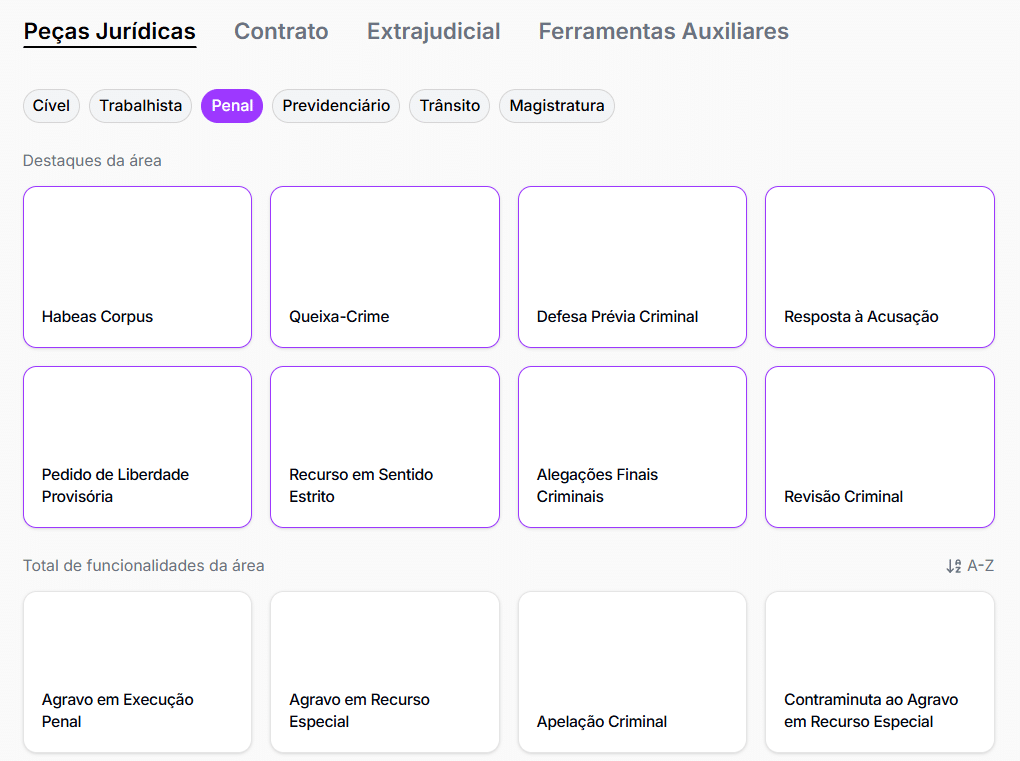Select the Cível area filter
Image resolution: width=1020 pixels, height=761 pixels.
pos(51,106)
